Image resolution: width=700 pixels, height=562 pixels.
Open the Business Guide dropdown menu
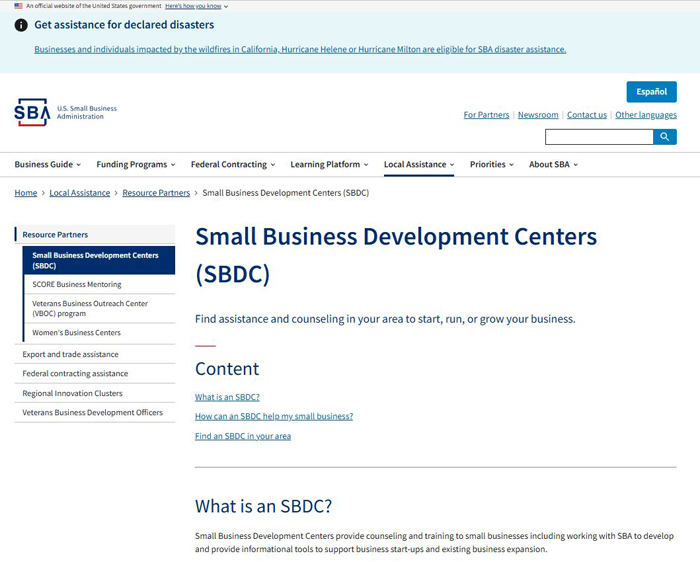[48, 164]
